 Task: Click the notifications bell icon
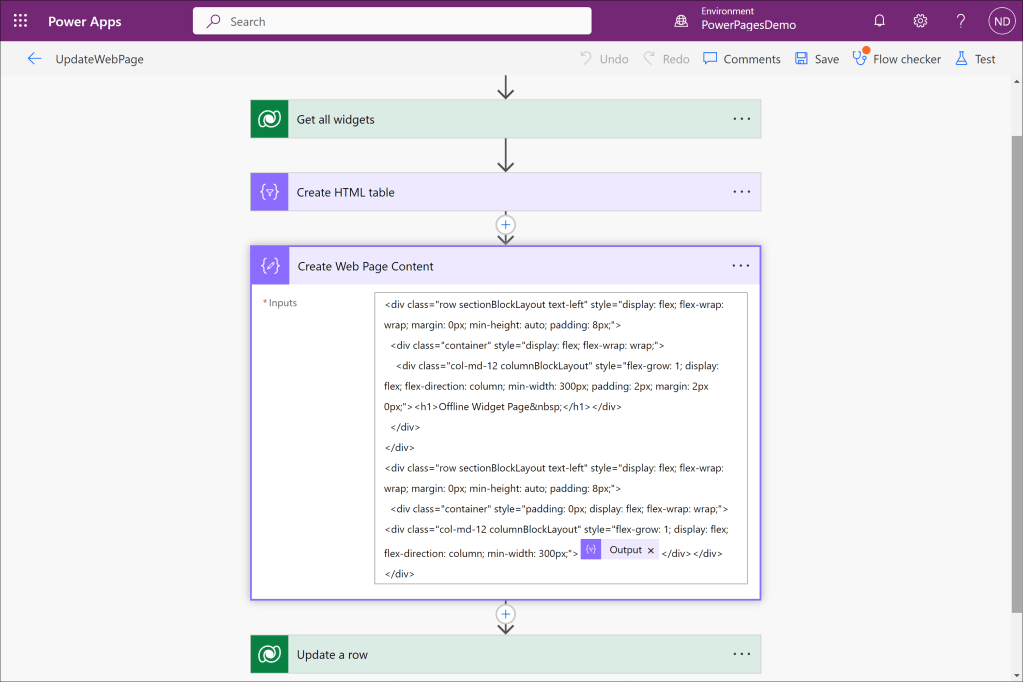tap(879, 21)
